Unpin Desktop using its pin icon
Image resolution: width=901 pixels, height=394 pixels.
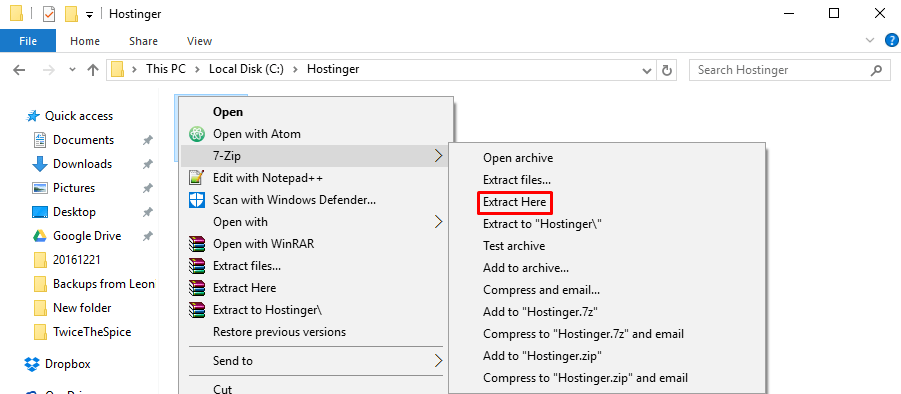[x=148, y=213]
